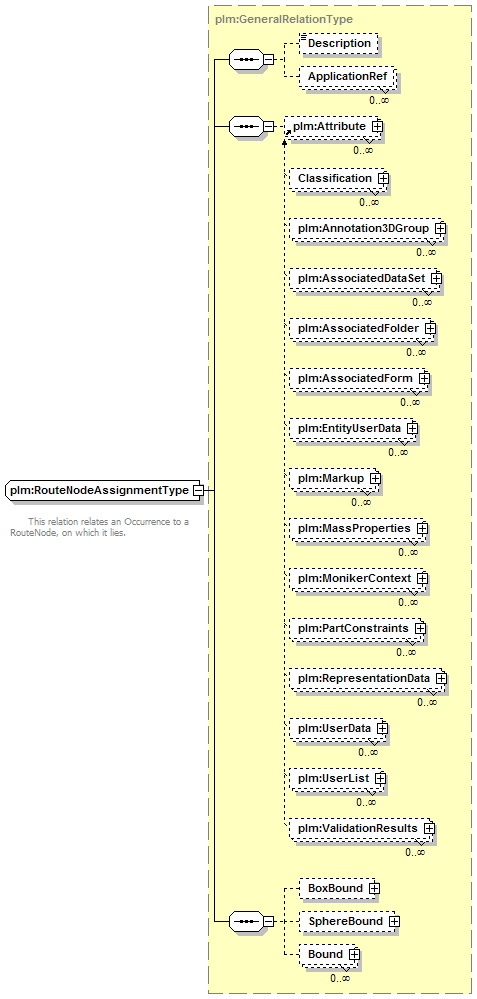Expand the plm:AssociatedFolder plus icon

pyautogui.click(x=431, y=328)
